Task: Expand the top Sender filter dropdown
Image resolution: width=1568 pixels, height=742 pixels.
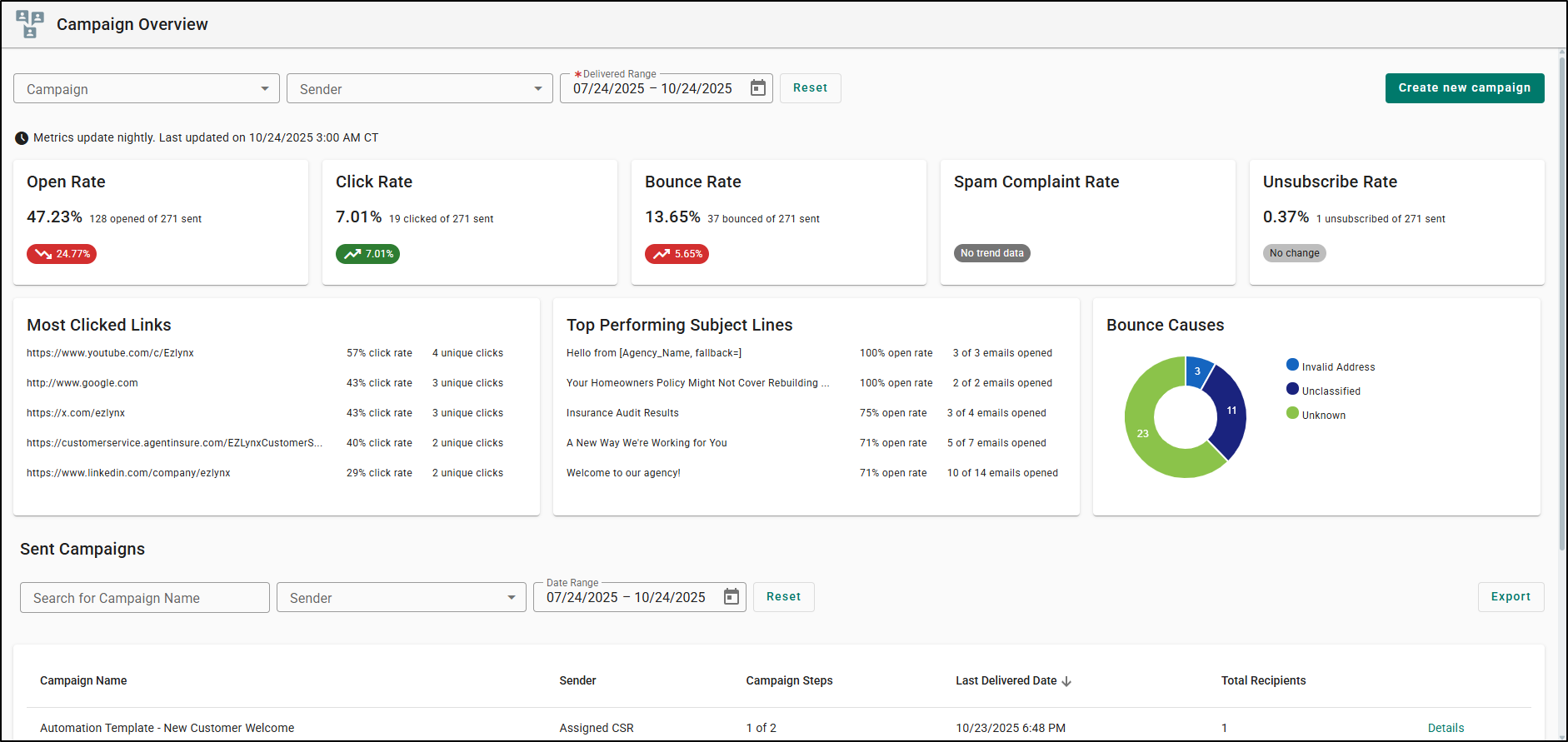Action: pyautogui.click(x=420, y=88)
